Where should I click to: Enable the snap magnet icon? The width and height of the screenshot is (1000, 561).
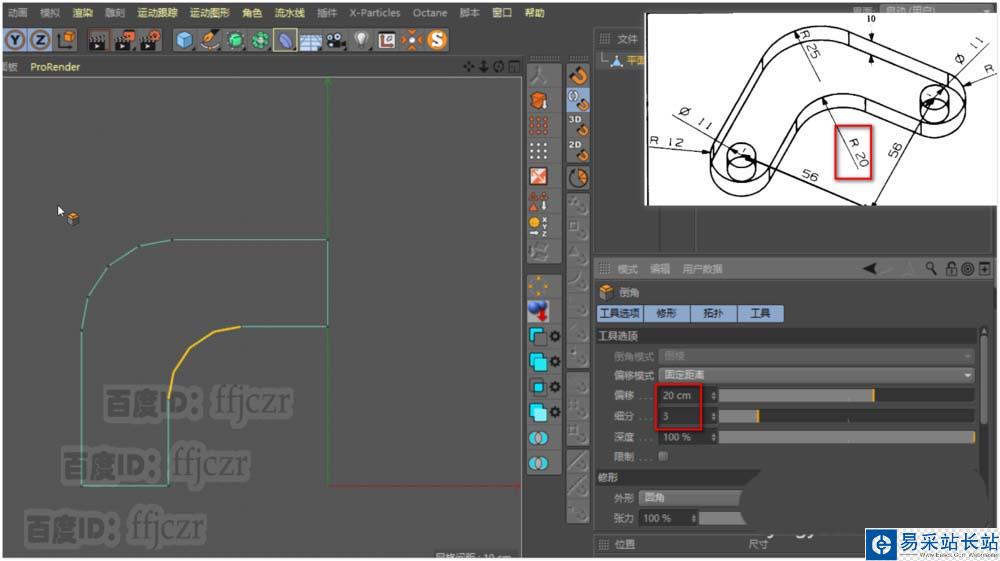(578, 76)
